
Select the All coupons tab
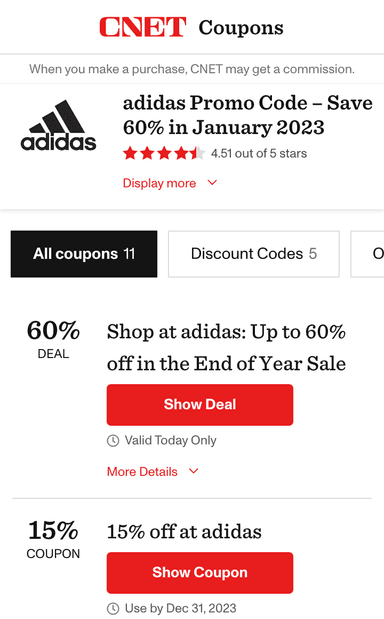[x=84, y=254]
